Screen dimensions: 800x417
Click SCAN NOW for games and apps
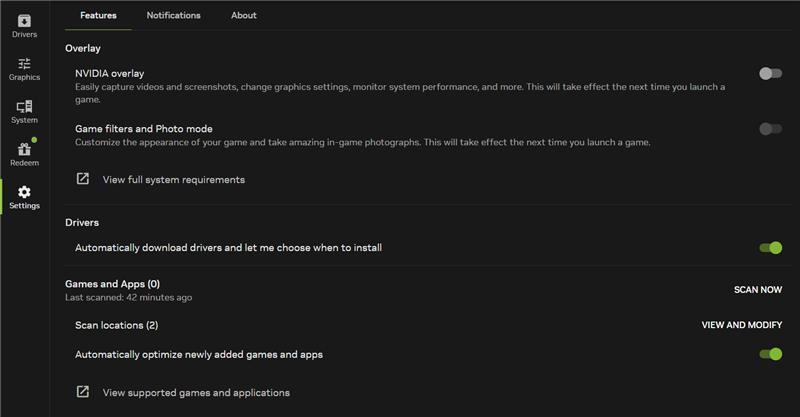pyautogui.click(x=758, y=289)
